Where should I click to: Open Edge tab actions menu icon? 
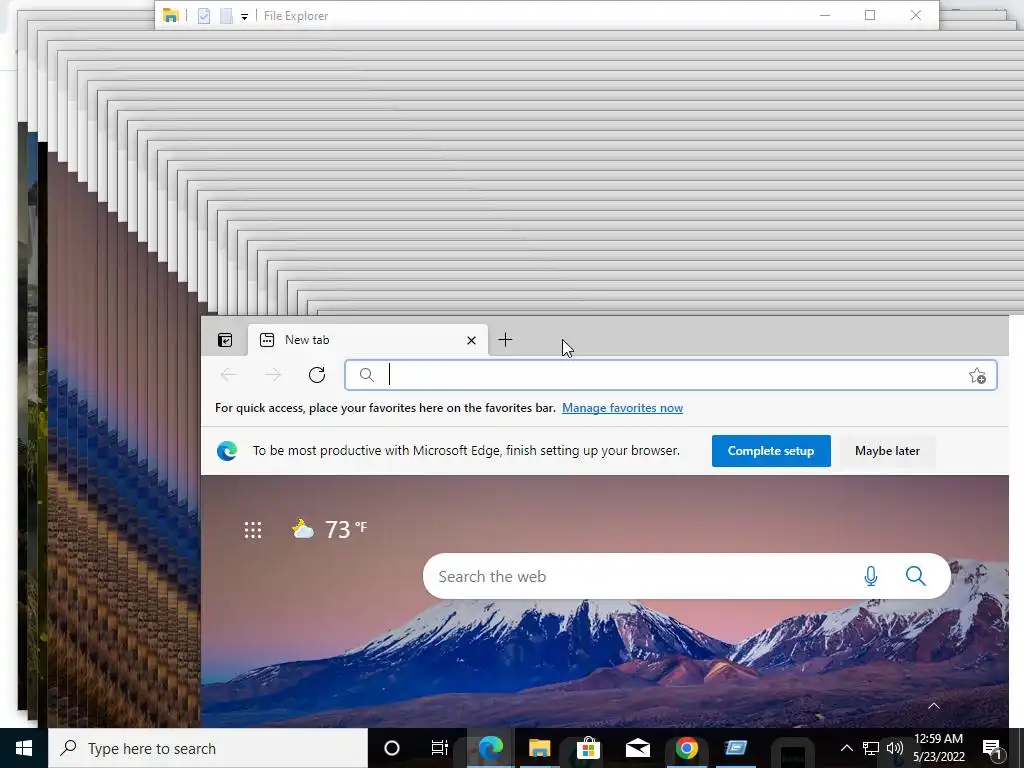[x=225, y=340]
